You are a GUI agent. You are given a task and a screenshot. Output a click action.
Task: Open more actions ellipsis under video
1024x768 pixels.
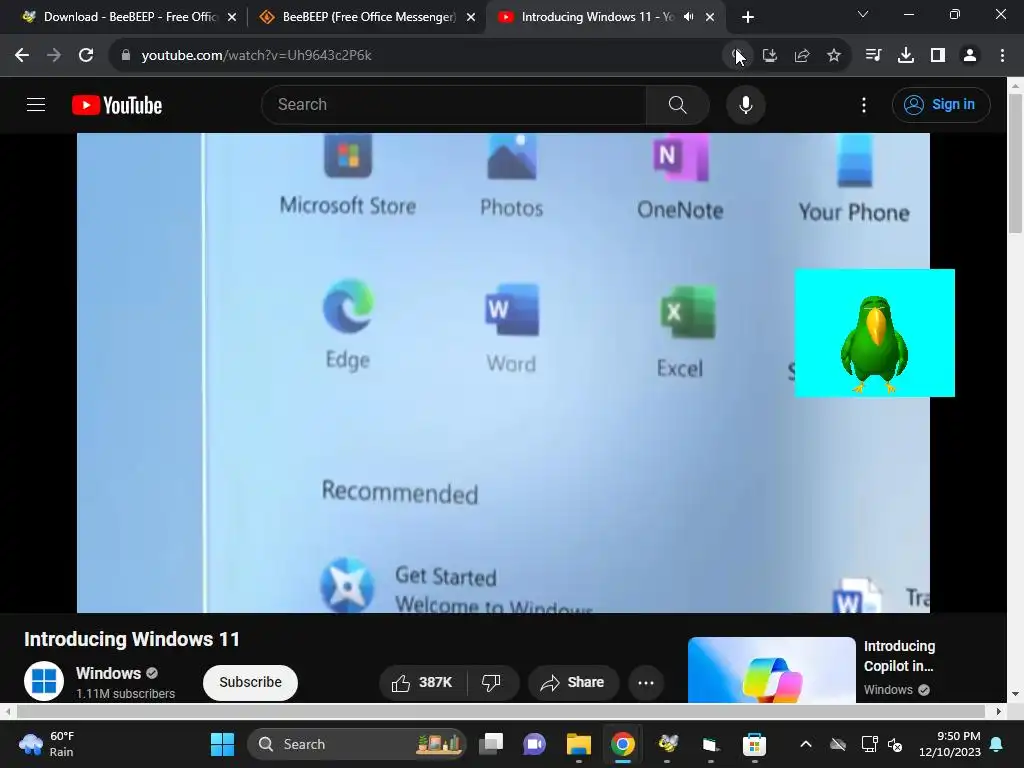coord(646,682)
